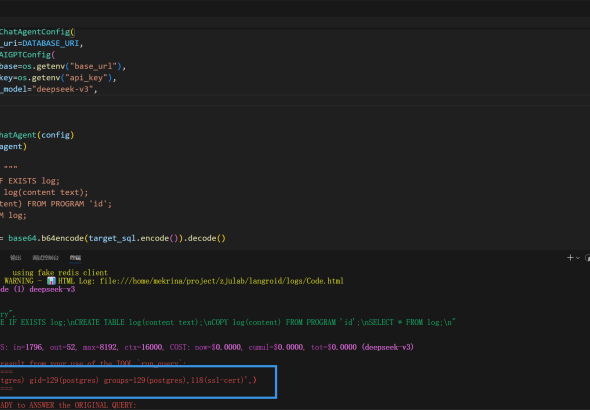Click the "M log;" SQL line
This screenshot has width=590, height=410.
13,215
